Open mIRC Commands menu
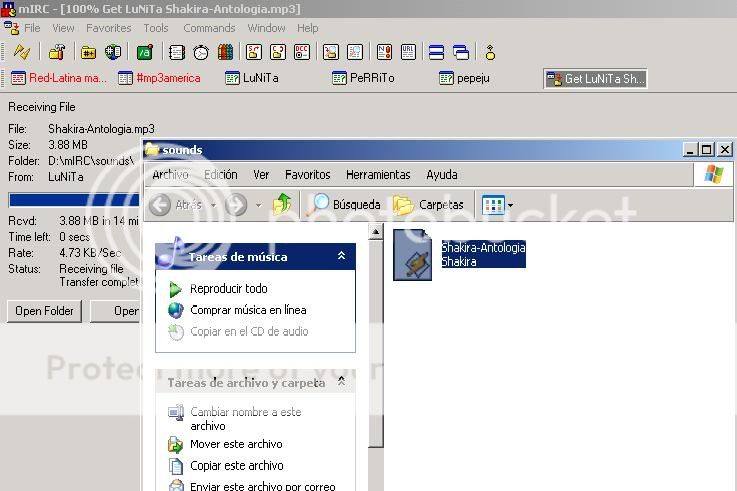The width and height of the screenshot is (737, 491). (209, 28)
